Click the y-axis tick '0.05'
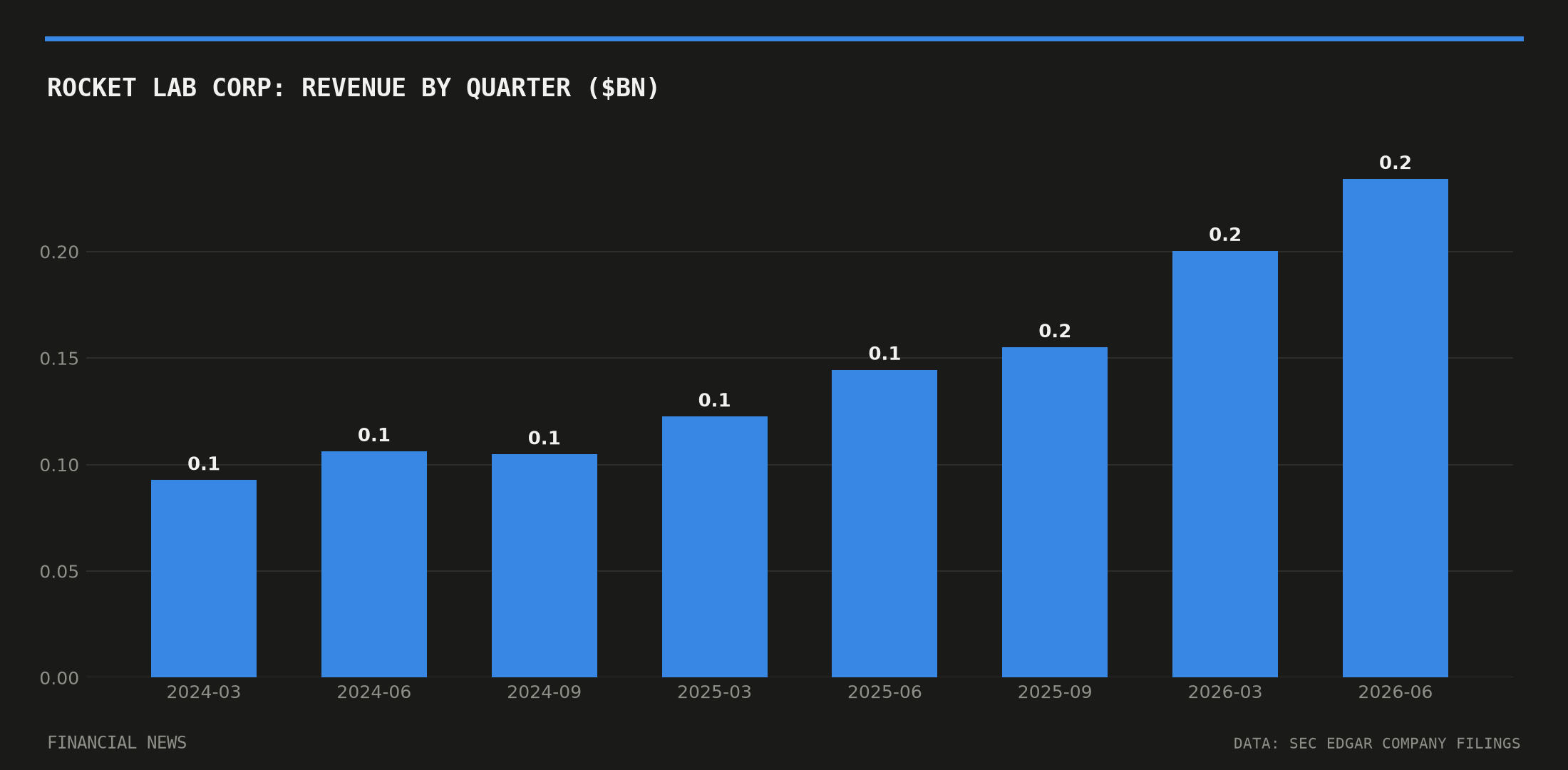 point(59,572)
